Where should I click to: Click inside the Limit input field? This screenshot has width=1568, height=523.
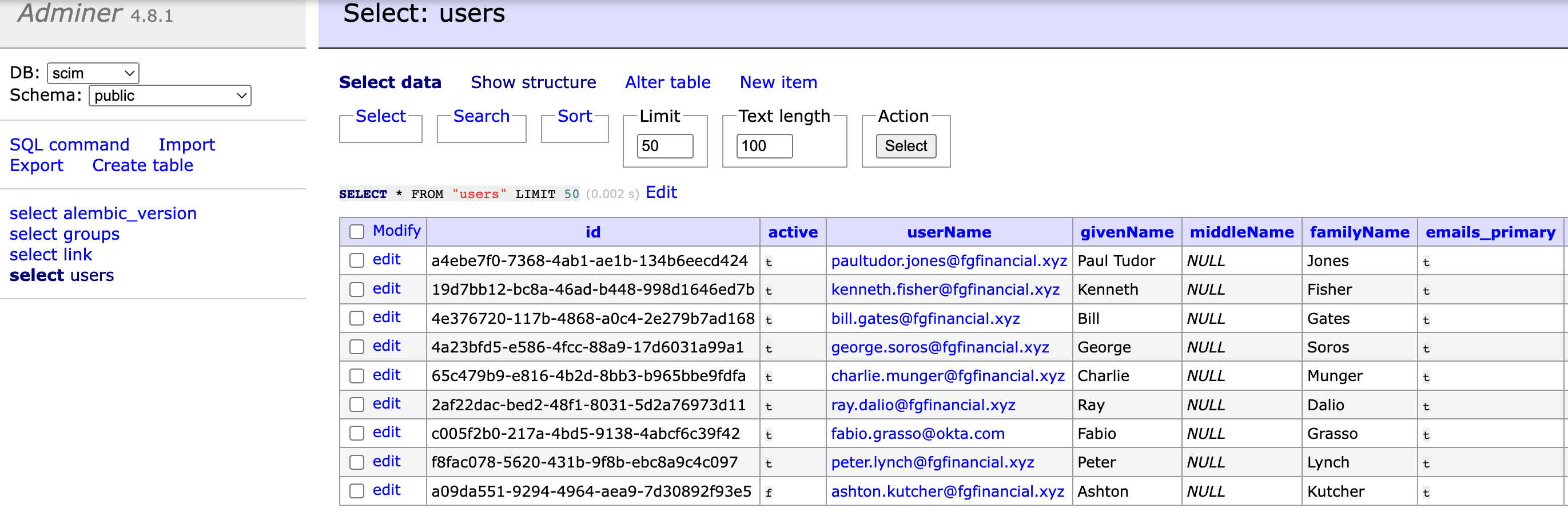(665, 146)
